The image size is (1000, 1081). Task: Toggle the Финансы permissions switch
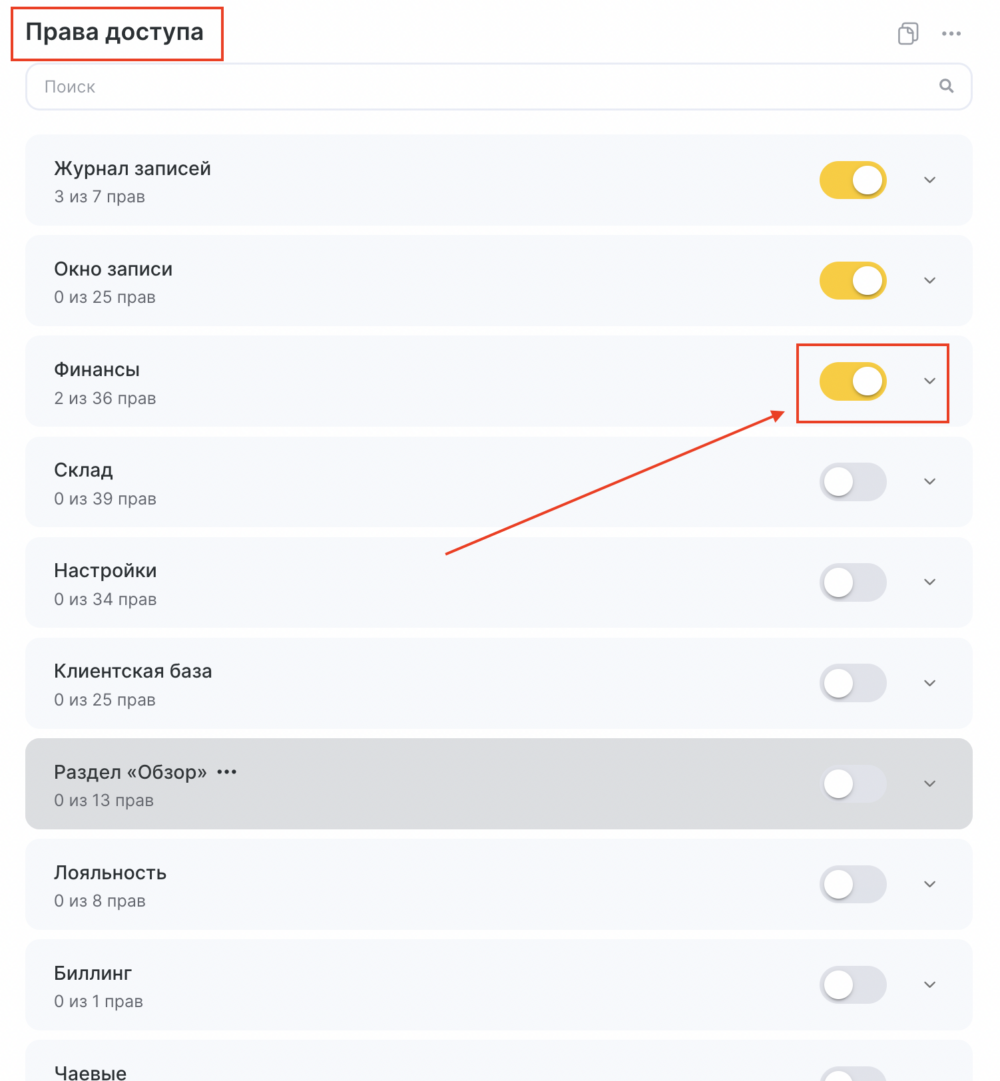pos(853,381)
